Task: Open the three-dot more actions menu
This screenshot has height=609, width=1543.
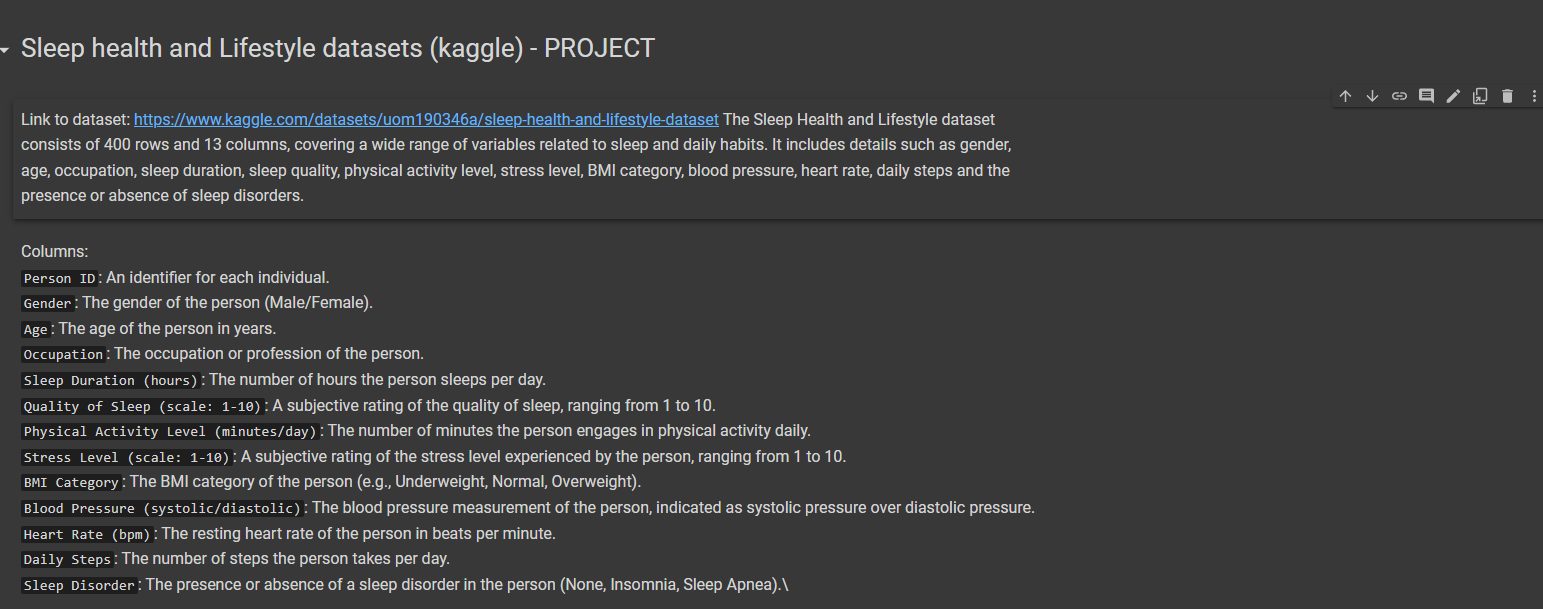Action: tap(1534, 96)
